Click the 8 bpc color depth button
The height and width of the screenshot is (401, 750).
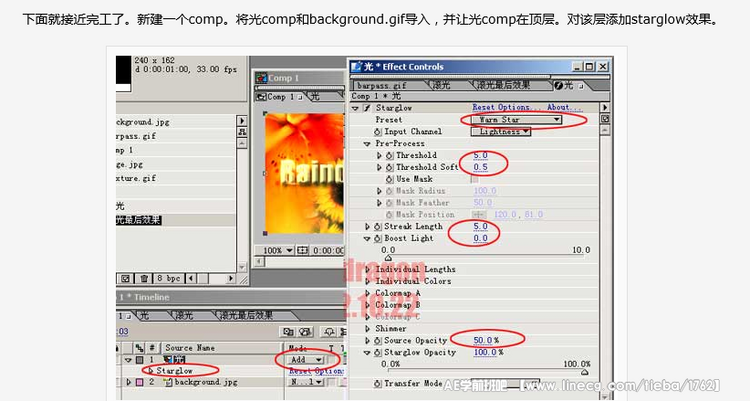click(167, 278)
